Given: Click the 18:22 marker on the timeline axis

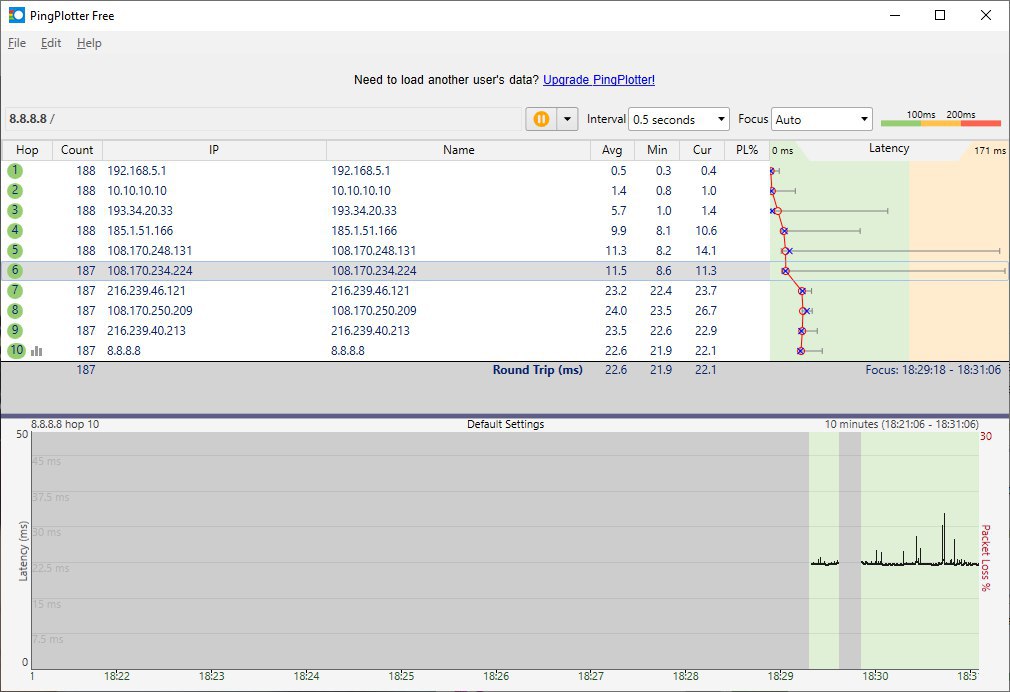Looking at the screenshot, I should 117,676.
